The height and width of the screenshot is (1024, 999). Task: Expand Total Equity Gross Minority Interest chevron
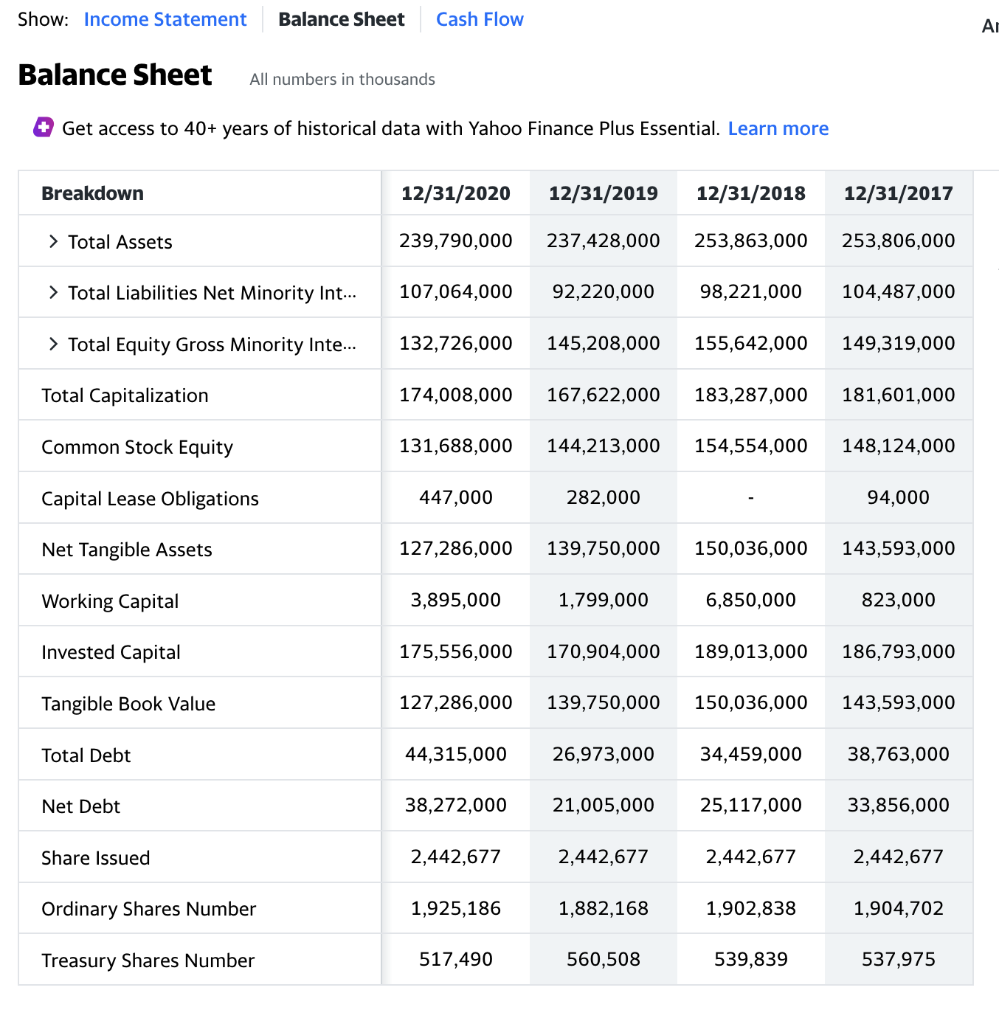tap(54, 344)
